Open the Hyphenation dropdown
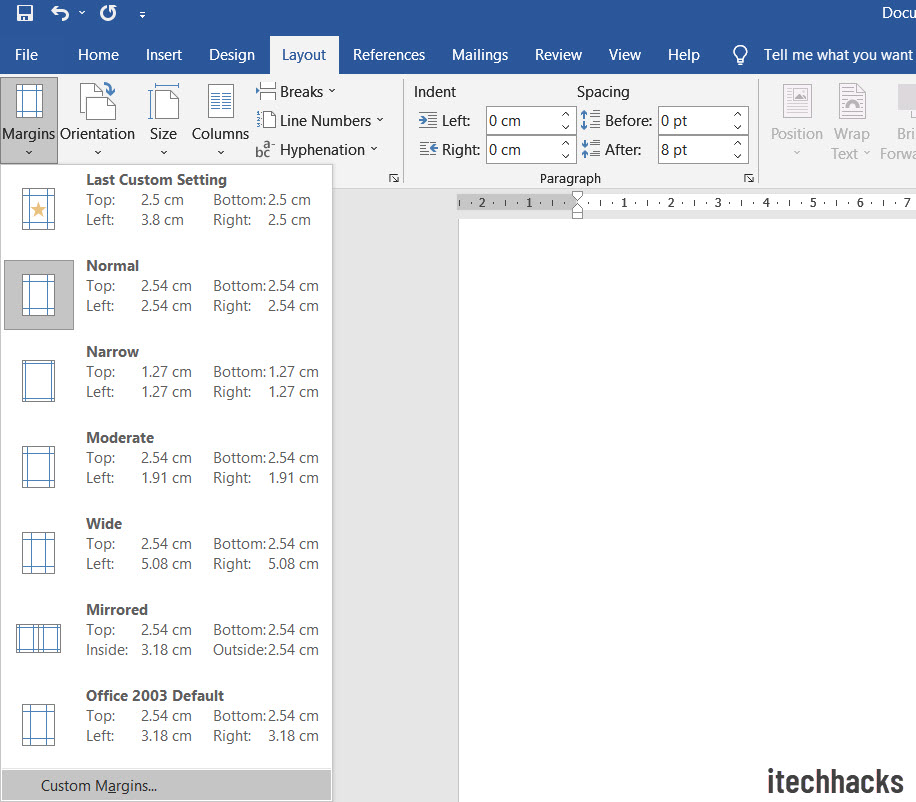The height and width of the screenshot is (802, 916). point(317,150)
